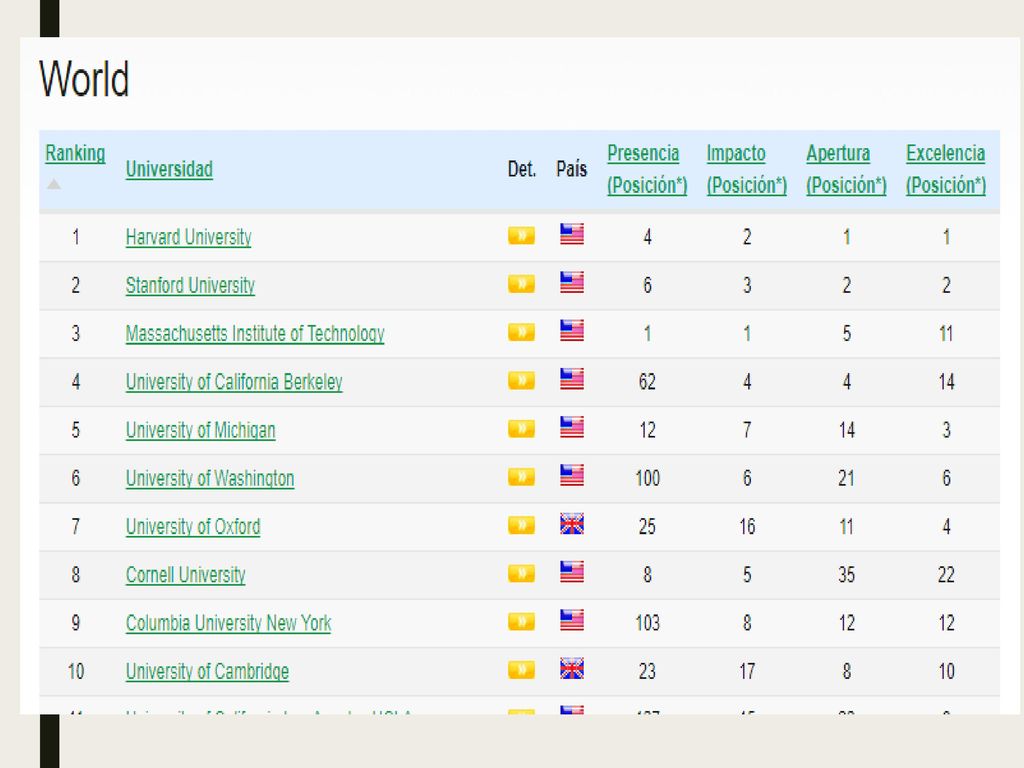Image resolution: width=1024 pixels, height=768 pixels.
Task: Click the UK flag in University of Oxford row
Action: [571, 524]
